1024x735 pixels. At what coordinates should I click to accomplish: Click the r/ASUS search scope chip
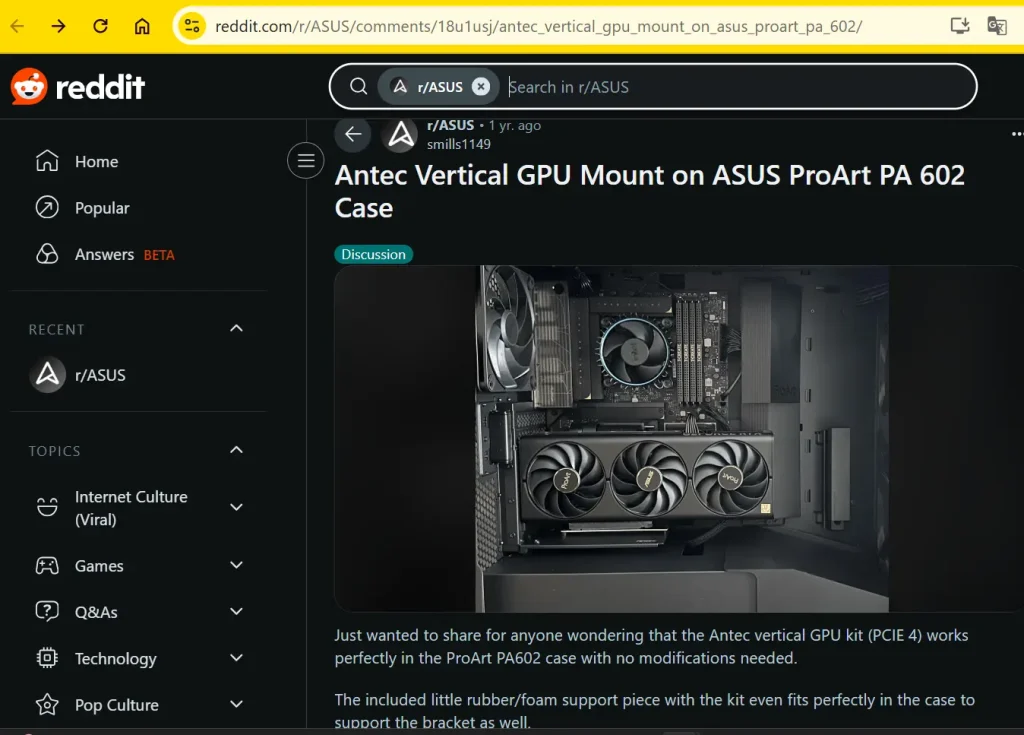438,86
